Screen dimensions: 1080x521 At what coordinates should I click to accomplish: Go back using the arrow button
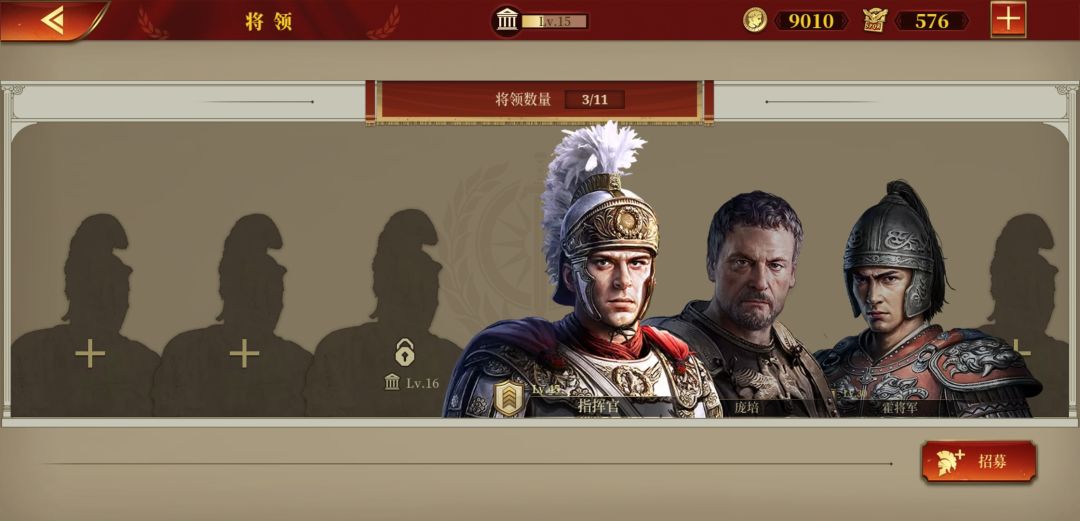tap(52, 20)
